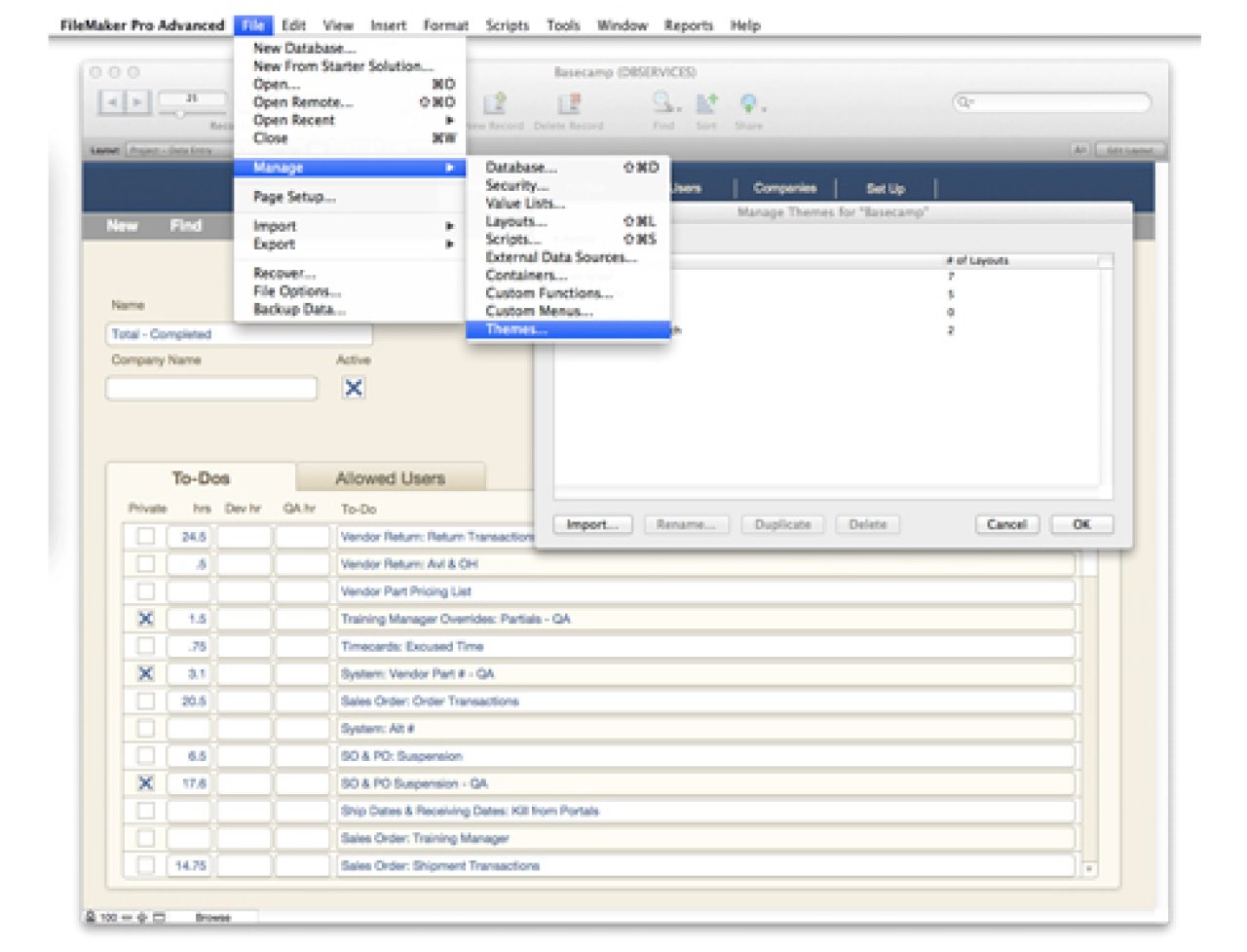The height and width of the screenshot is (952, 1247).
Task: Click the to-do list scroll down arrow
Action: [x=1089, y=868]
